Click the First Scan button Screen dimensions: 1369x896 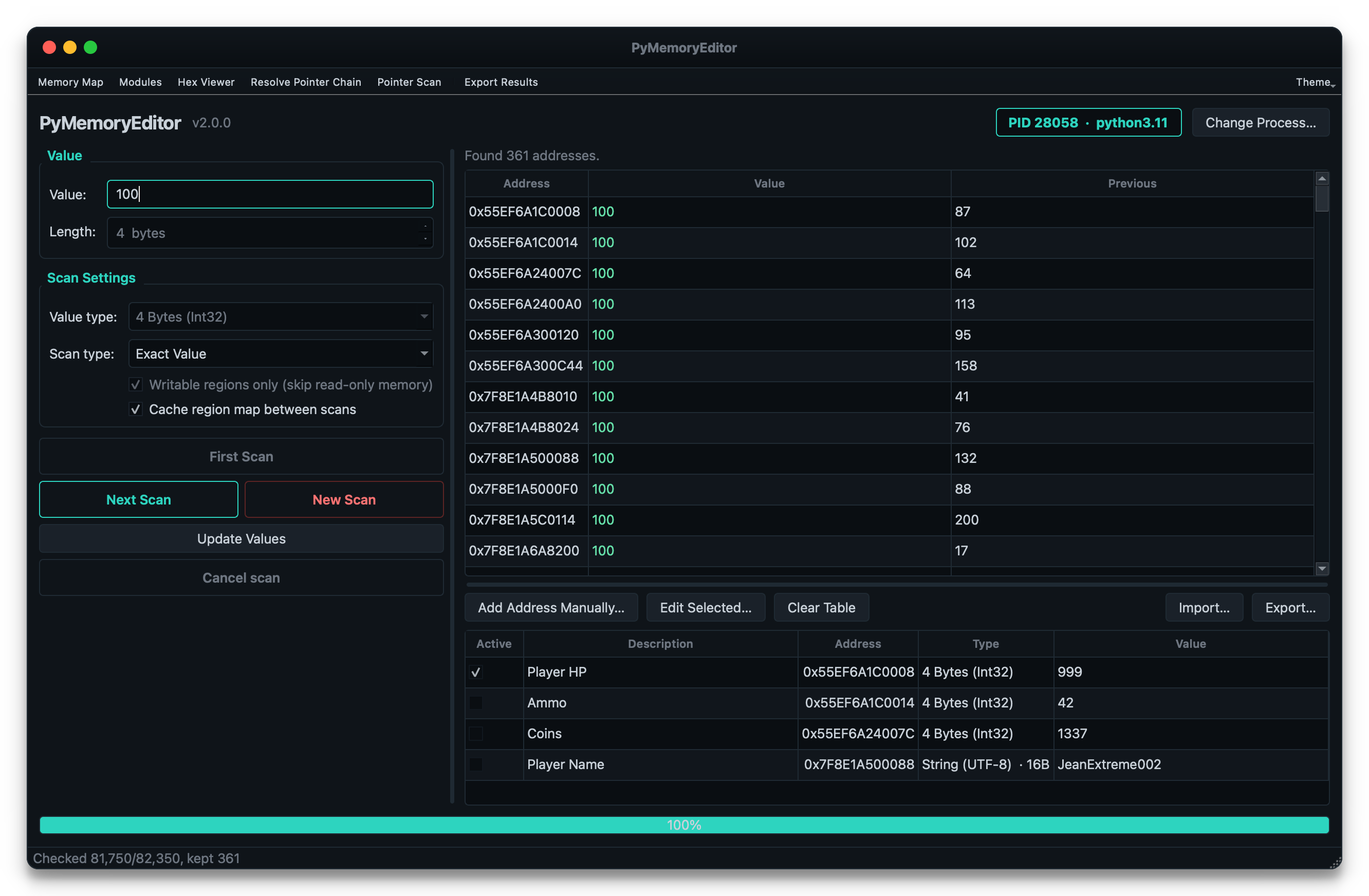(241, 457)
